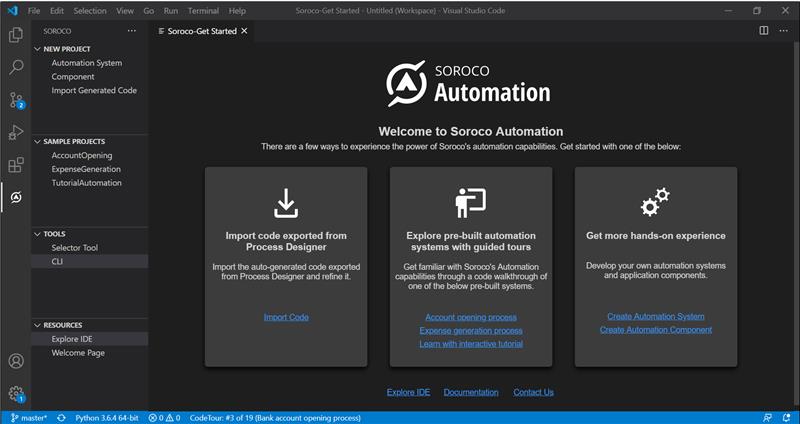Viewport: 800px width, 424px height.
Task: Close the Soroco-Get Started tab
Action: coord(244,31)
